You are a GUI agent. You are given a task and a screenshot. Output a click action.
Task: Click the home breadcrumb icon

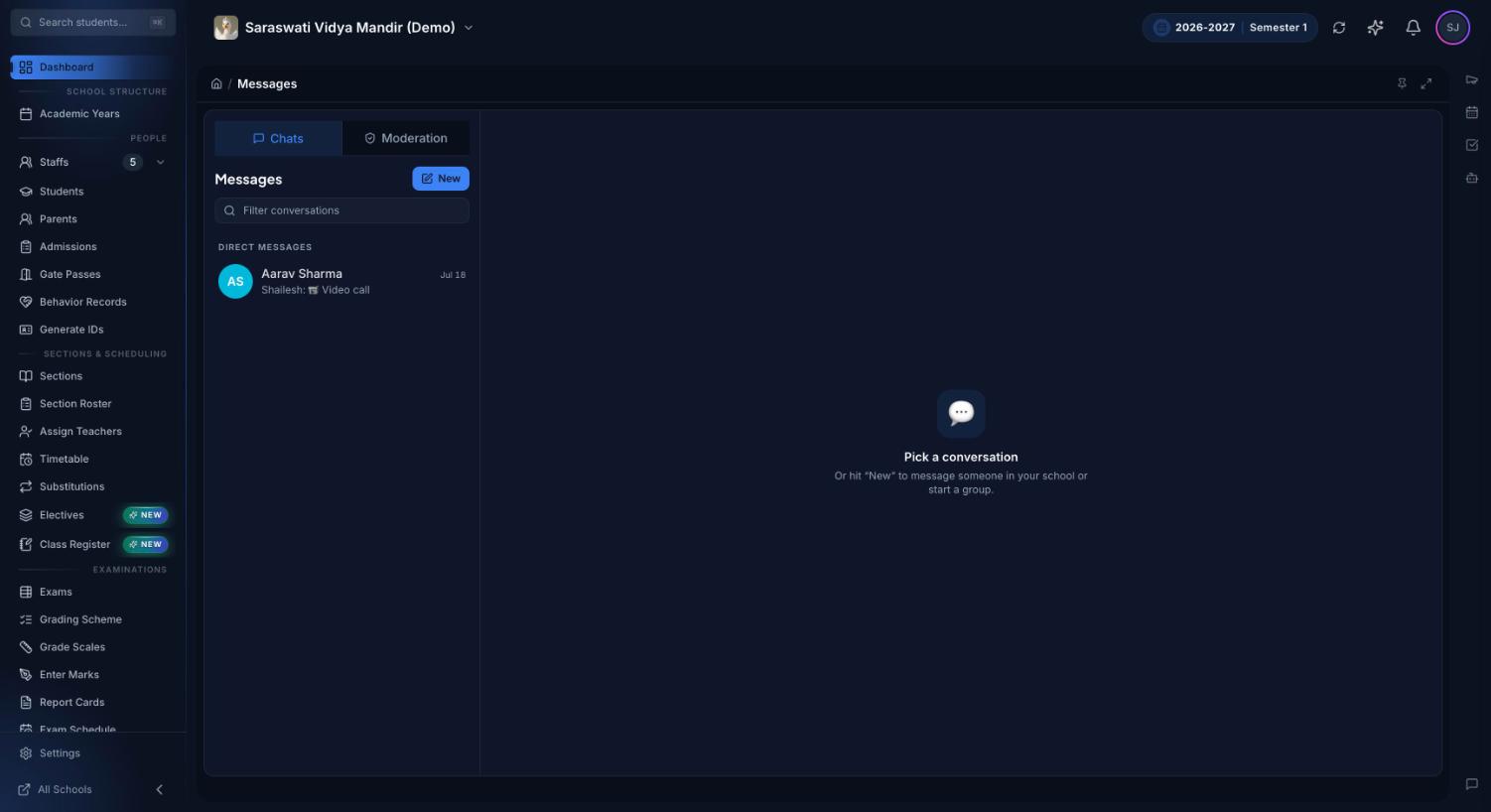pyautogui.click(x=216, y=83)
